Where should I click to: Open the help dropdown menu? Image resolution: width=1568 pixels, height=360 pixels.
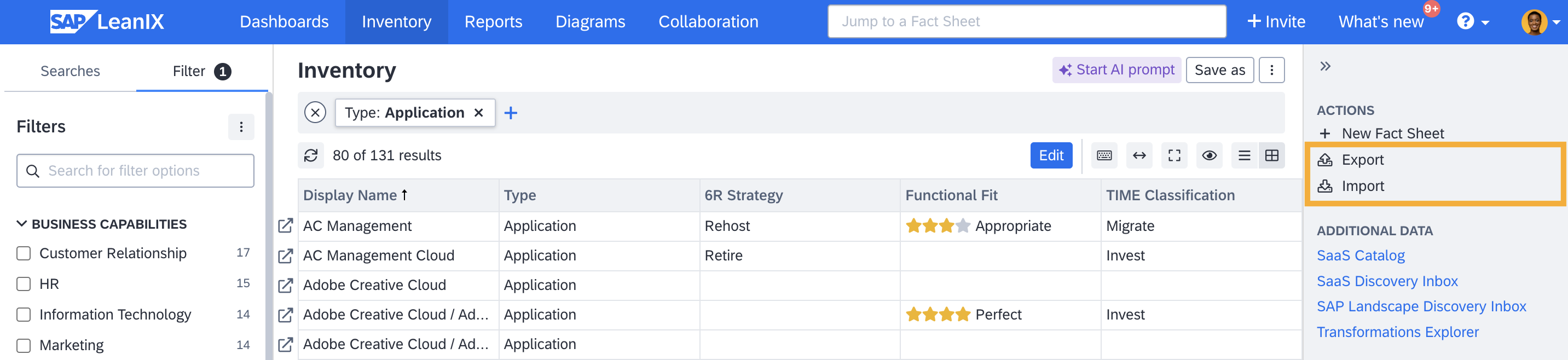pyautogui.click(x=1472, y=22)
